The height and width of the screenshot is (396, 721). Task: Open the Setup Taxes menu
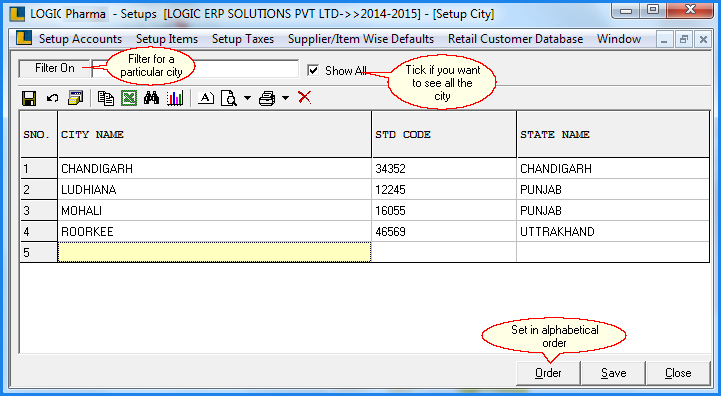(243, 39)
